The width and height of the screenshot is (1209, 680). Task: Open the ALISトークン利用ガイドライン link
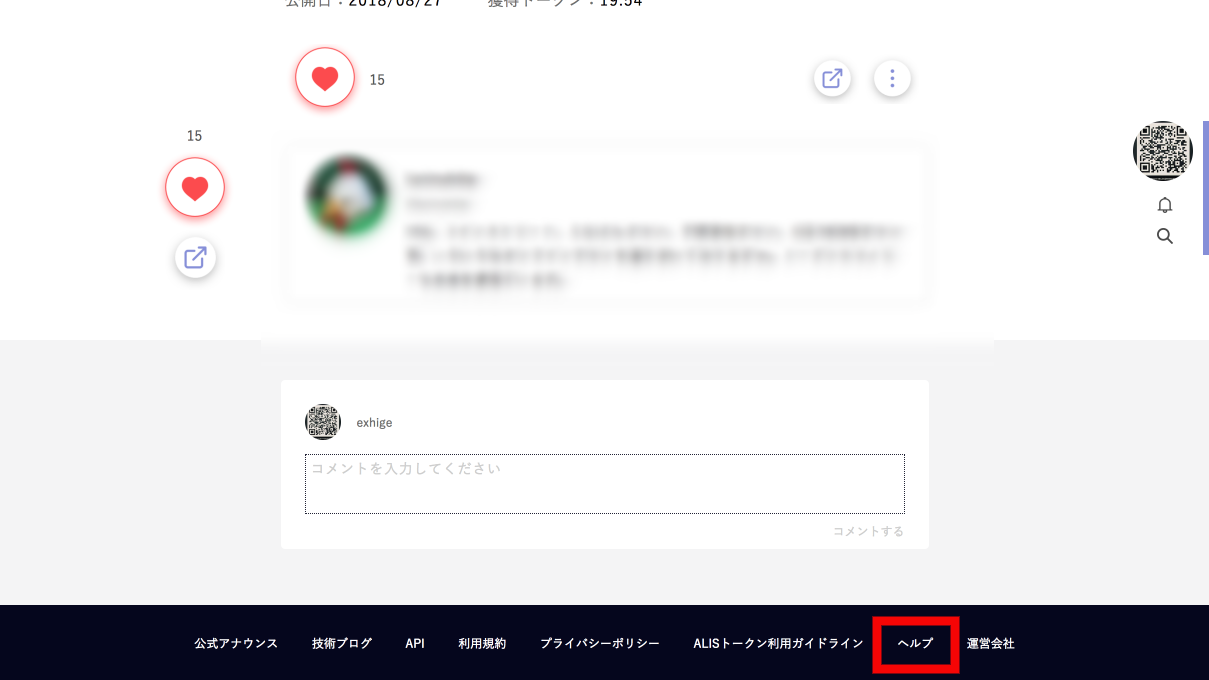pos(778,644)
